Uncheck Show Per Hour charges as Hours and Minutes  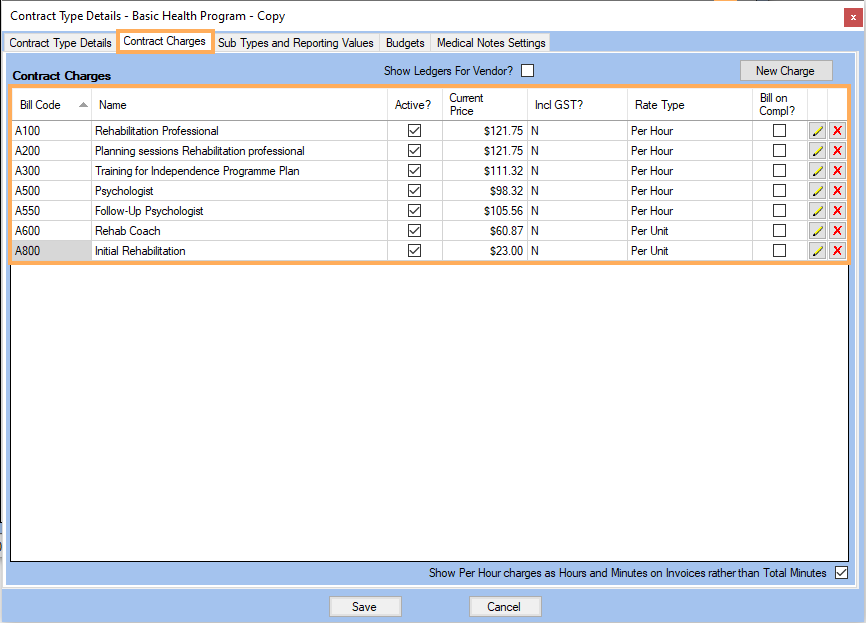click(x=841, y=573)
